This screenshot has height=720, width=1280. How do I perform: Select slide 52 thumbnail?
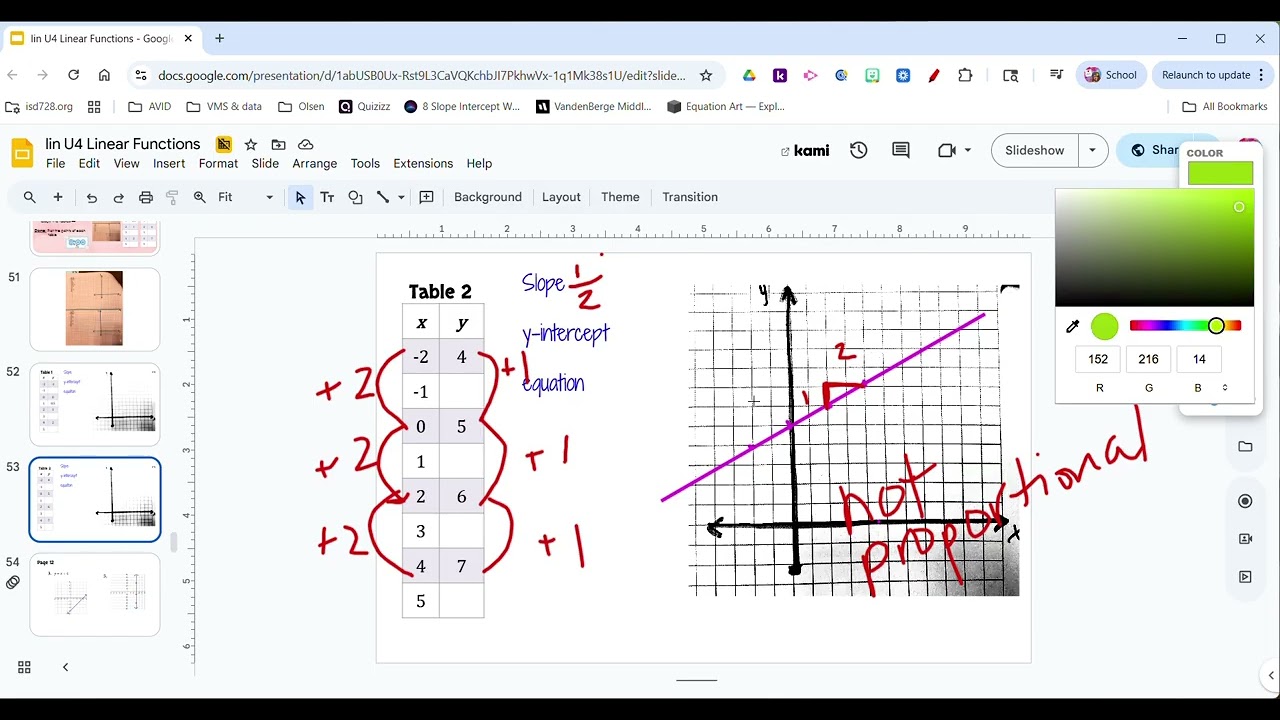tap(95, 404)
